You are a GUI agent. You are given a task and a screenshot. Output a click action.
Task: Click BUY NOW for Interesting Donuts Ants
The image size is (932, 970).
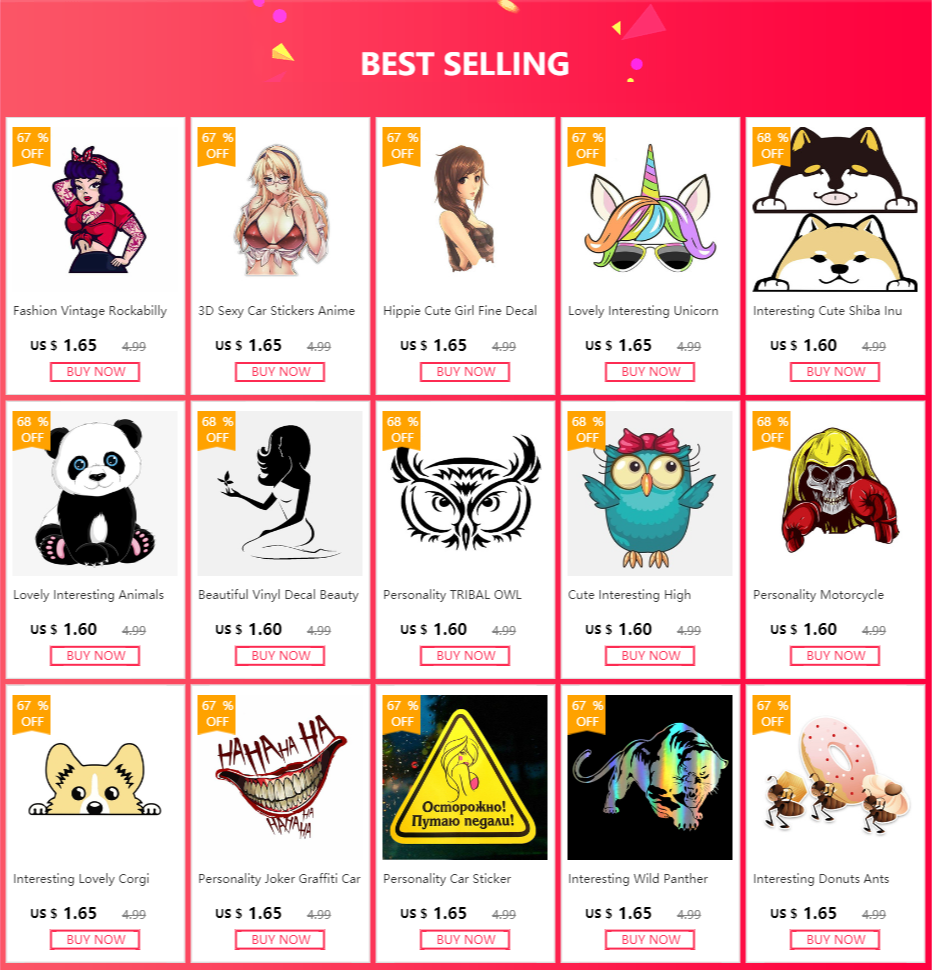[835, 940]
